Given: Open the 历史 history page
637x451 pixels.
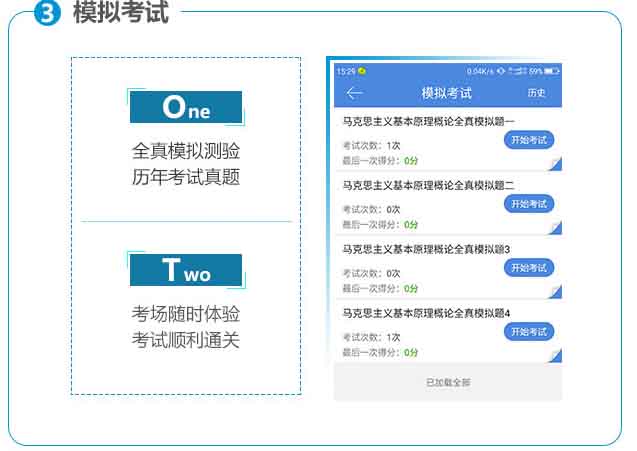Looking at the screenshot, I should tap(537, 93).
